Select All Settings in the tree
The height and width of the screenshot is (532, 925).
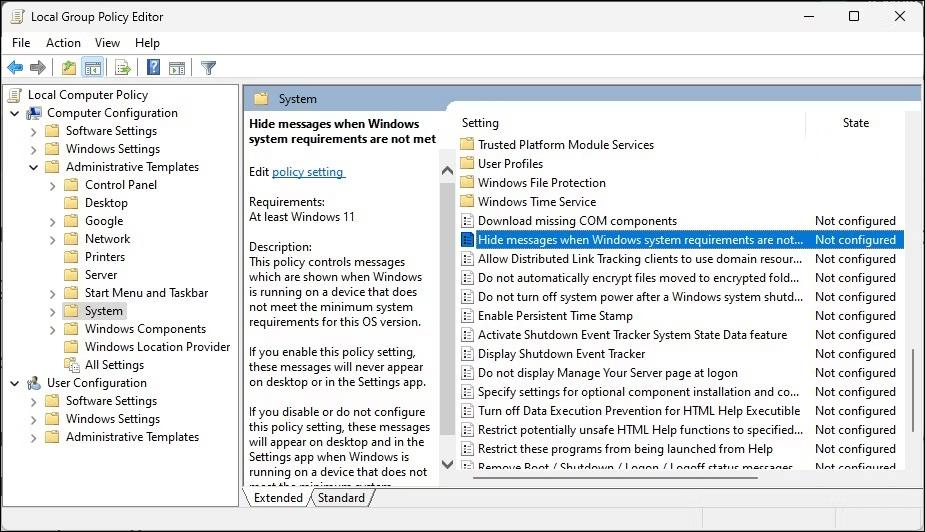point(114,365)
